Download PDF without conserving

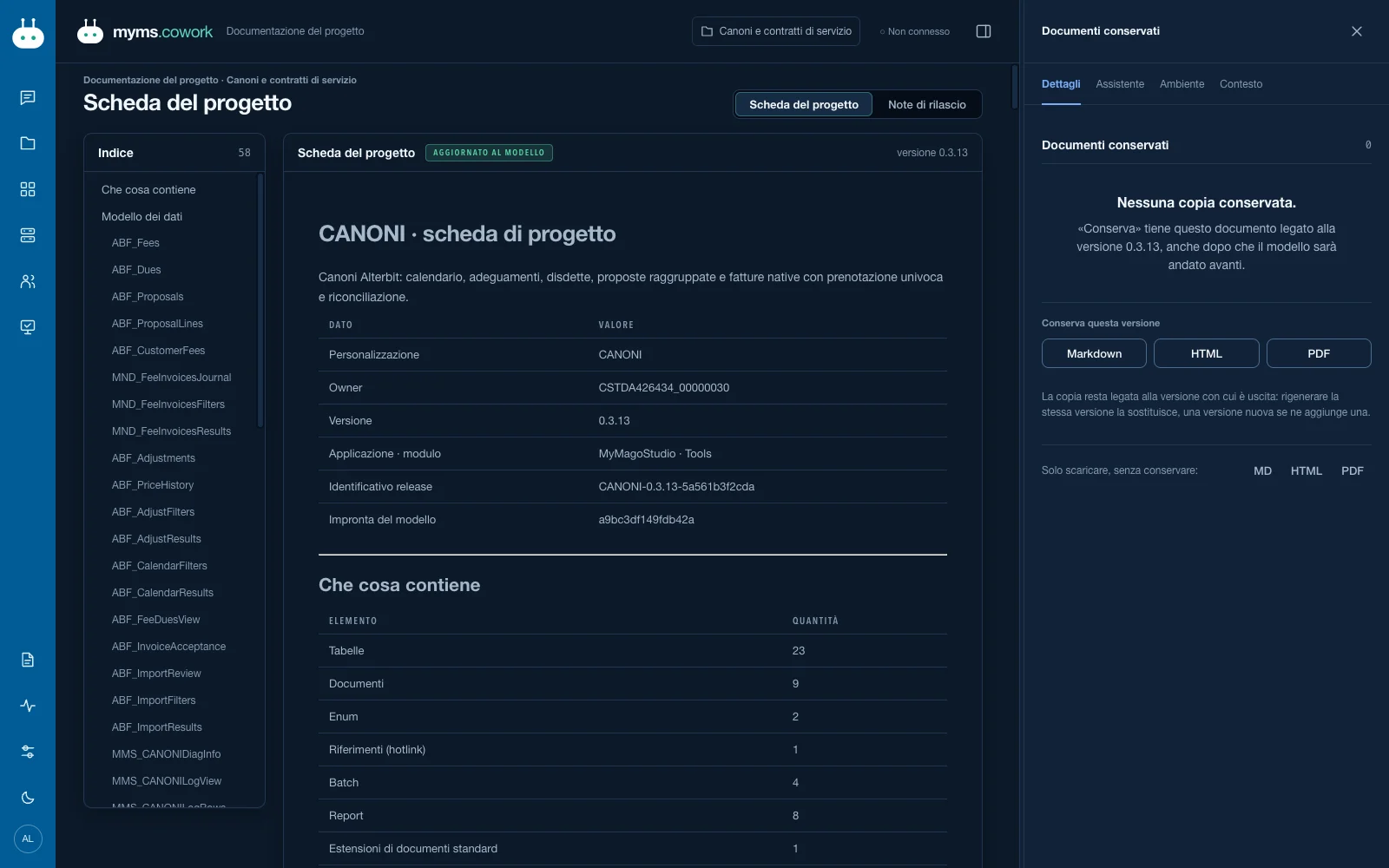[x=1352, y=470]
